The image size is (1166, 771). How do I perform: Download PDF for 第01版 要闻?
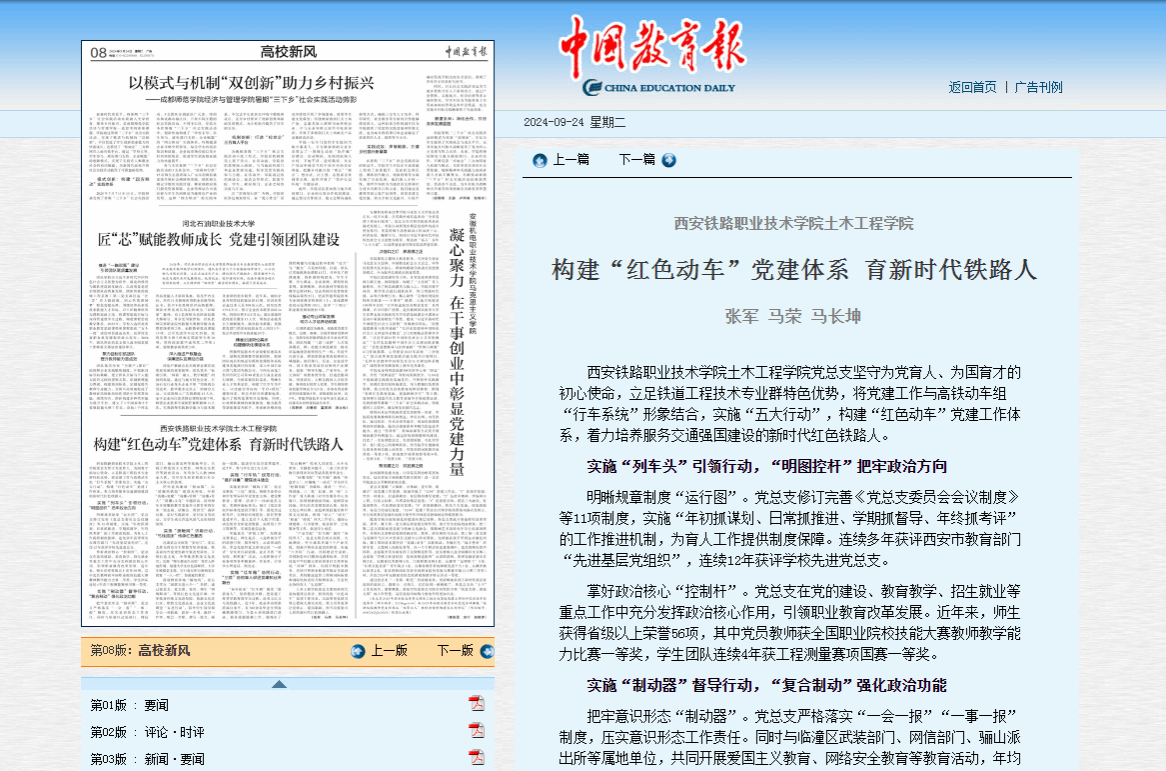click(x=477, y=704)
